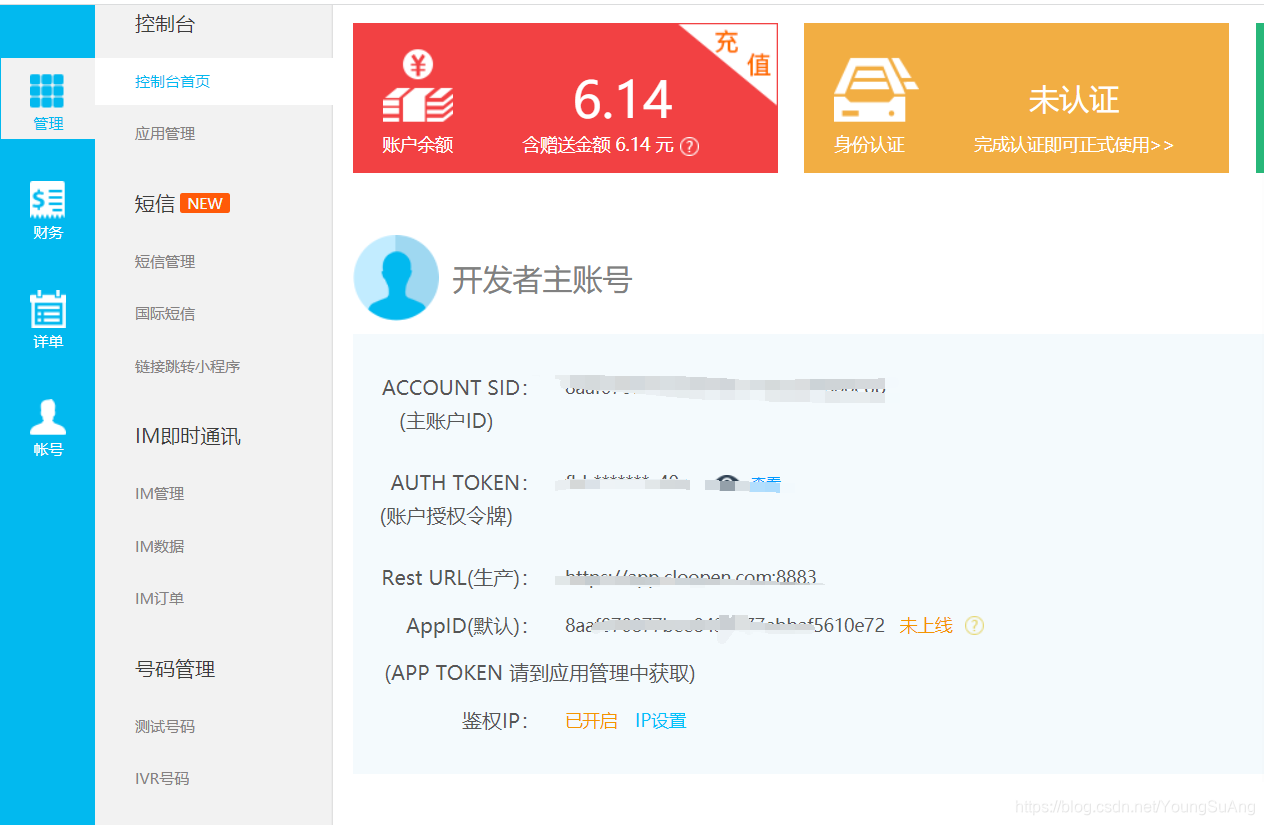Click the APP TOKEN 请到应用管理中获取 note

click(540, 673)
